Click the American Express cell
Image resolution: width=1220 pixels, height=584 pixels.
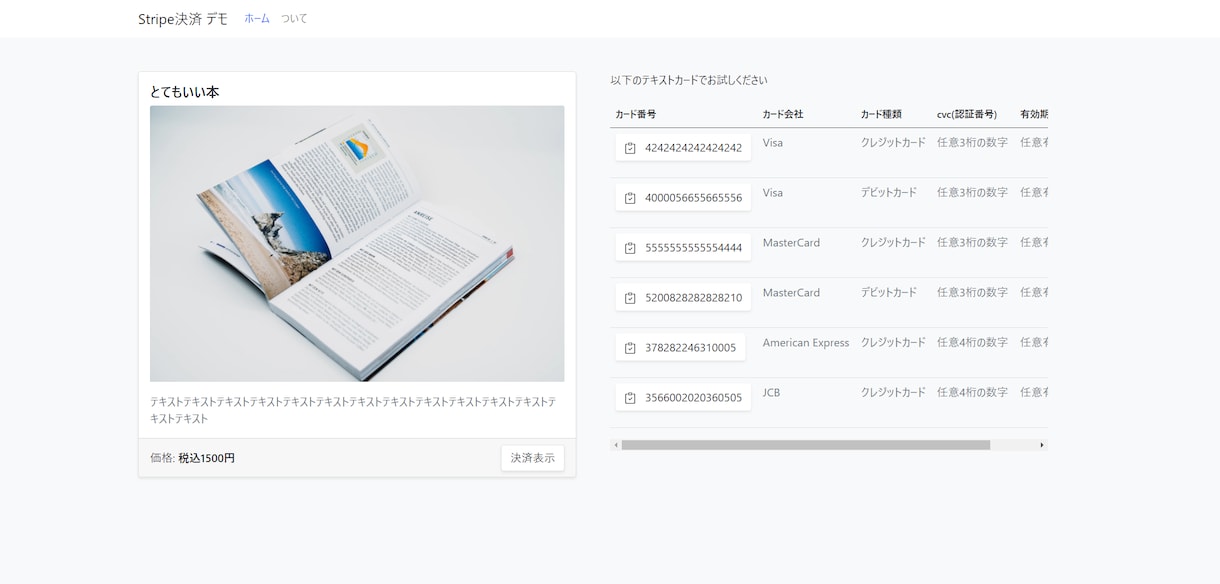(806, 342)
